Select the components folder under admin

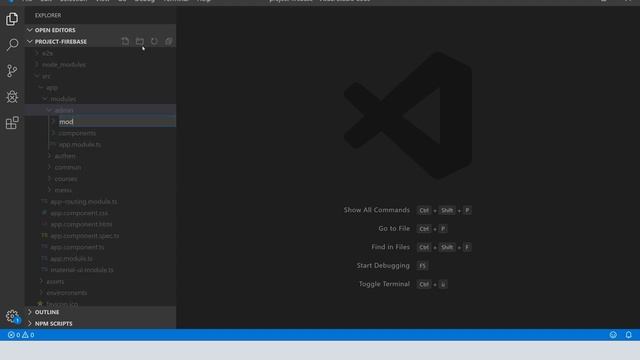[77, 133]
